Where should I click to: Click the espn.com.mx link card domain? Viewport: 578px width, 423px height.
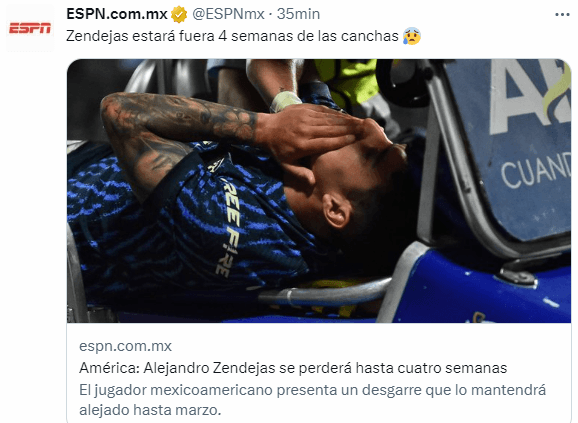[125, 346]
